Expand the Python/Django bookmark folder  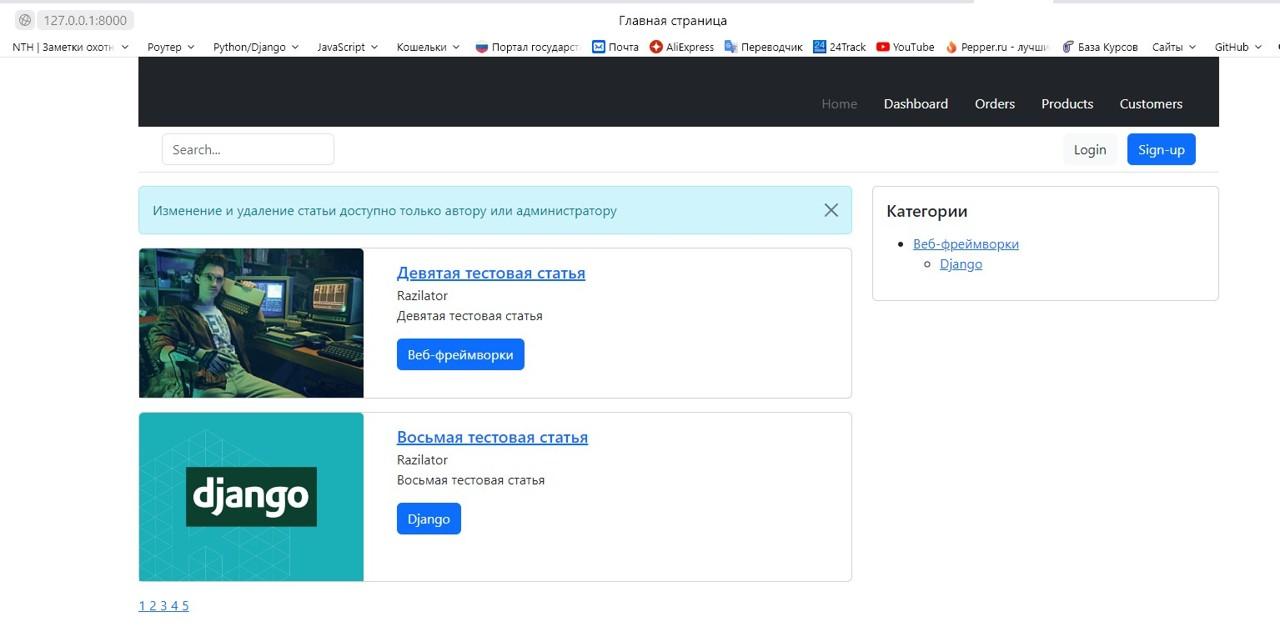tap(256, 47)
